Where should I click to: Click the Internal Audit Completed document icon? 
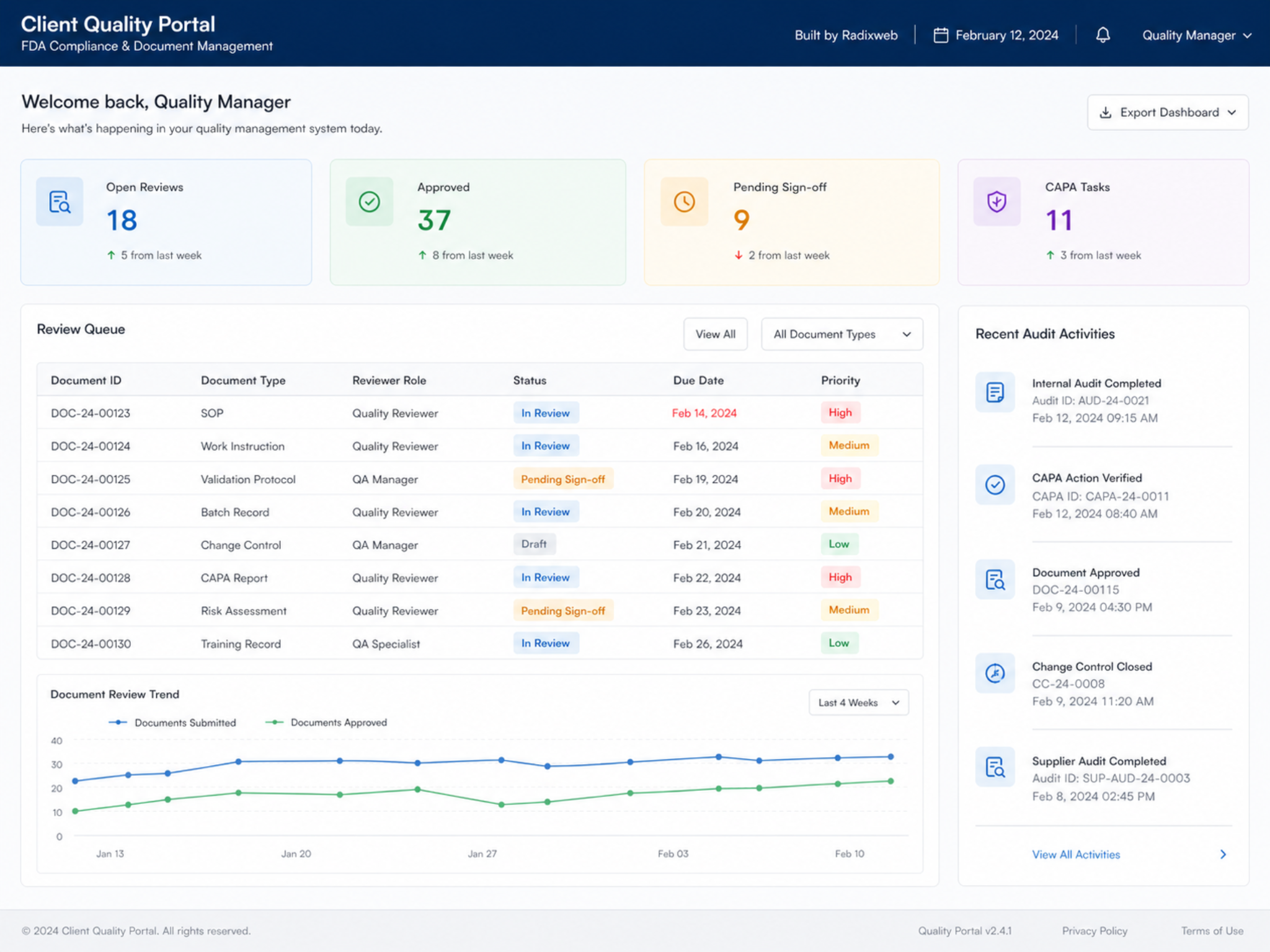pyautogui.click(x=995, y=392)
